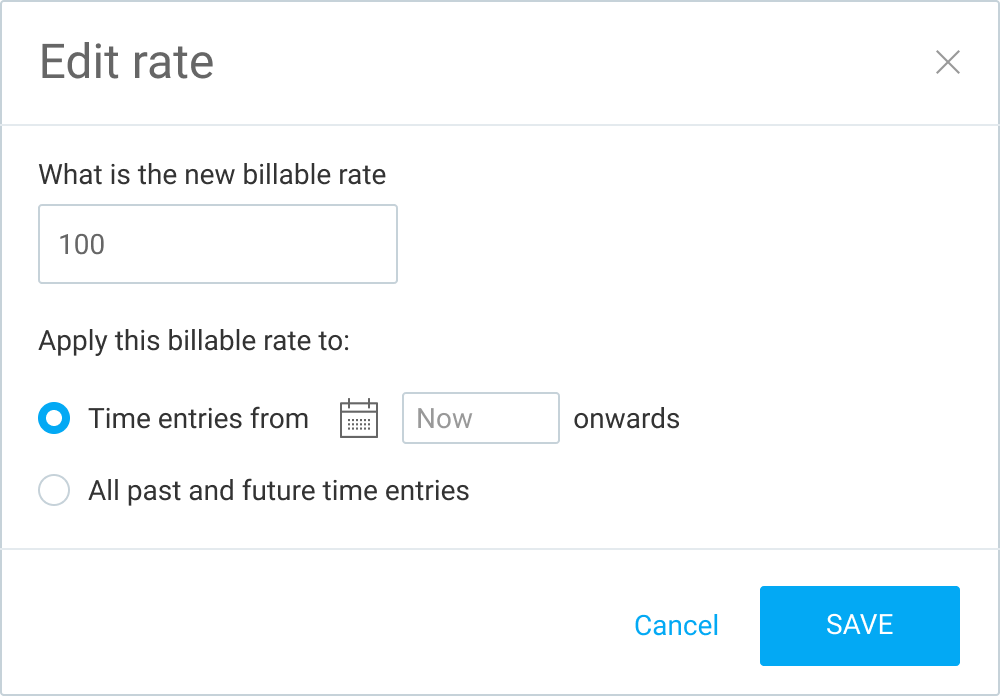
Task: Click the Now placeholder to open date options
Action: coord(480,418)
